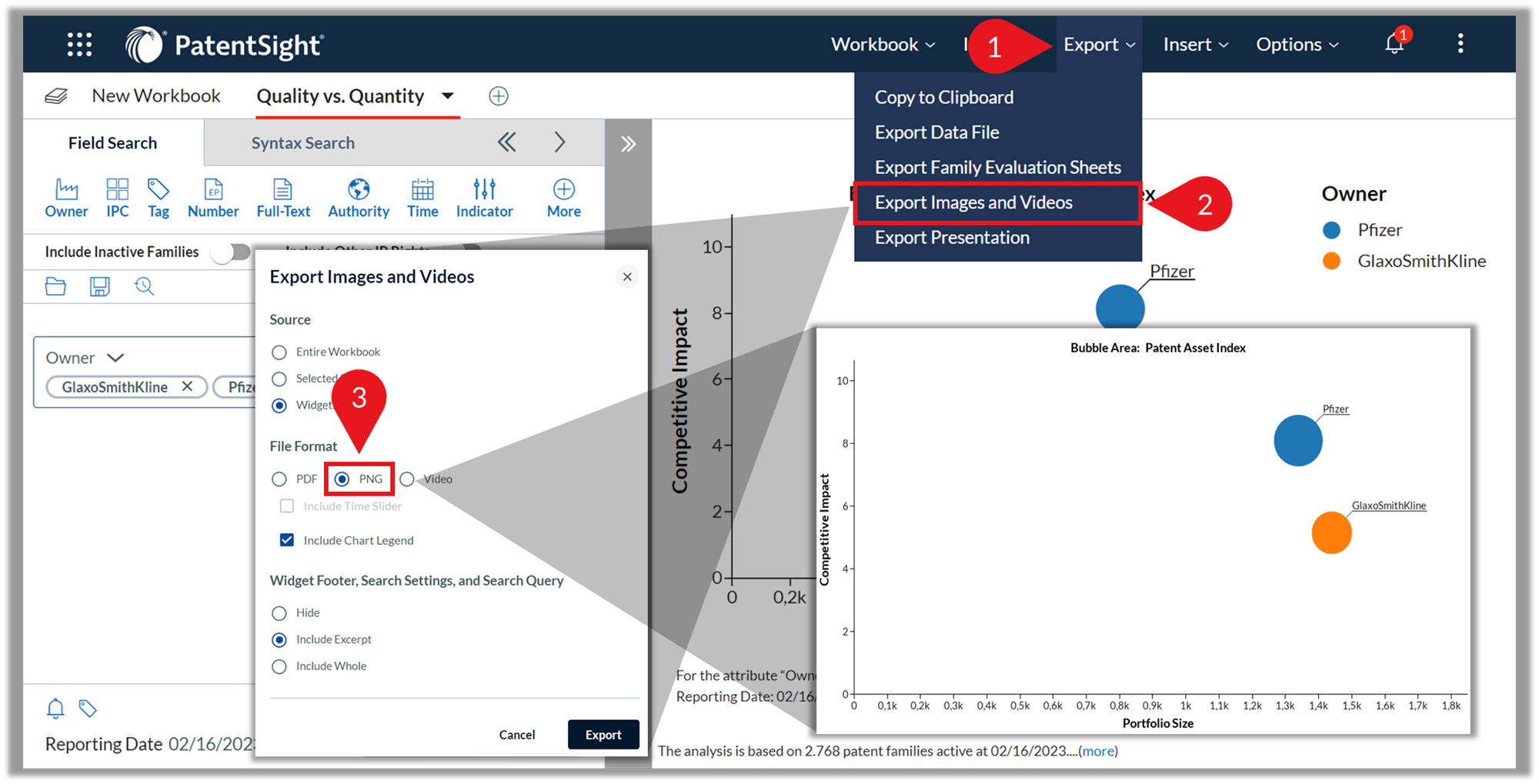This screenshot has height=784, width=1539.
Task: Select Entire Workbook source option
Action: [x=279, y=352]
